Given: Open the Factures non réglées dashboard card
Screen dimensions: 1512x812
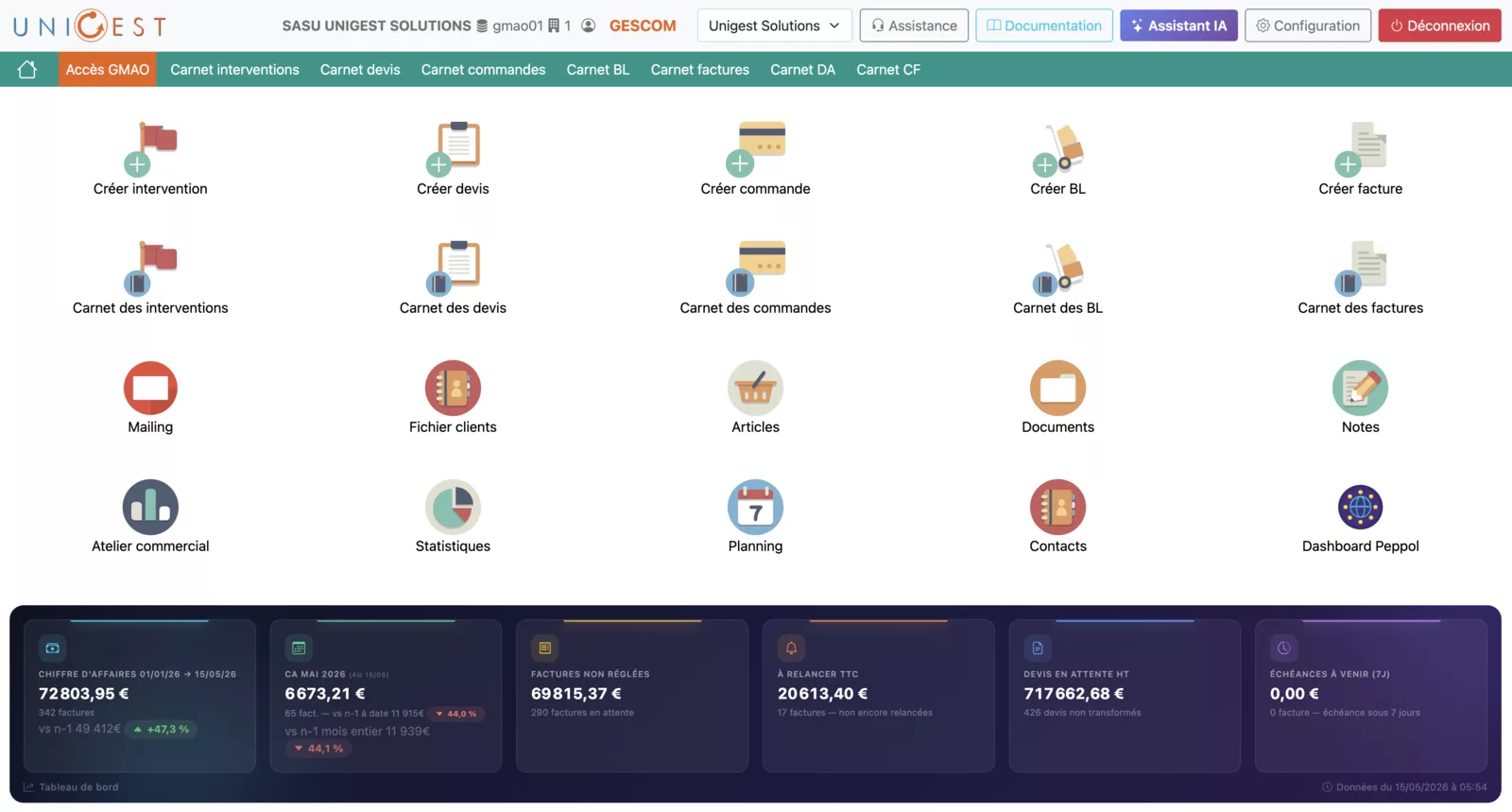Looking at the screenshot, I should click(632, 696).
